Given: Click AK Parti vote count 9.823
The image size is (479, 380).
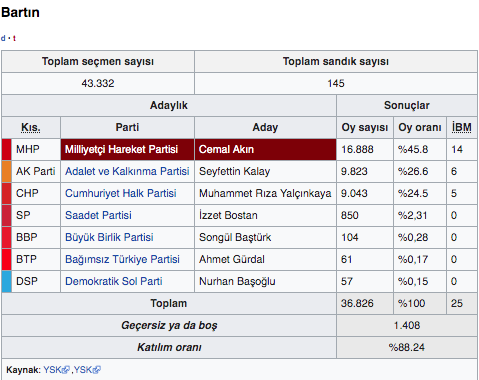Looking at the screenshot, I should pos(354,171).
